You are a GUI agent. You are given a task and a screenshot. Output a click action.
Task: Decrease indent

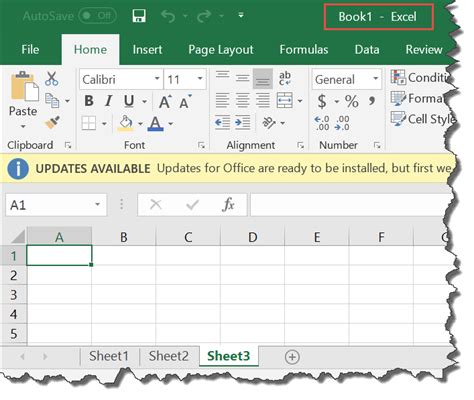(222, 122)
